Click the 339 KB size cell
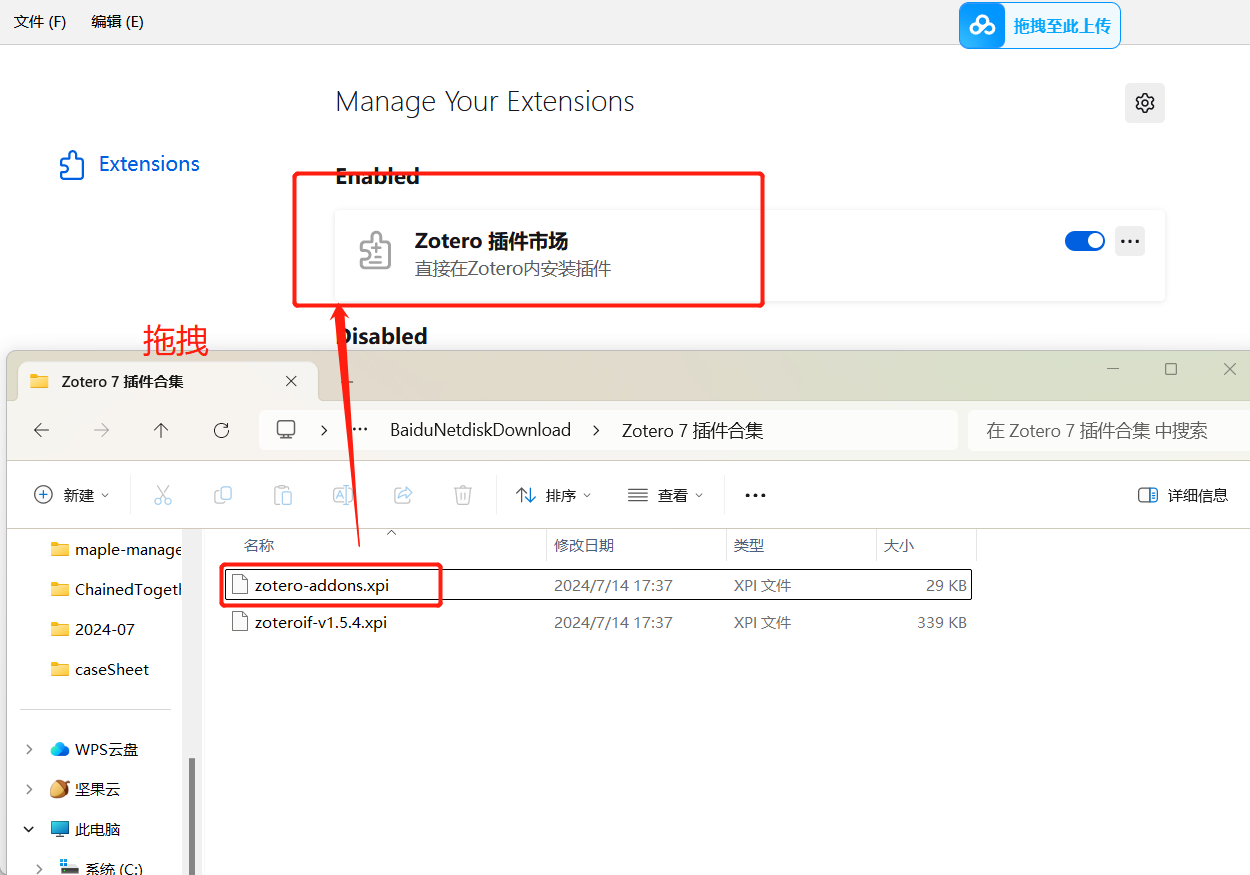 (941, 622)
